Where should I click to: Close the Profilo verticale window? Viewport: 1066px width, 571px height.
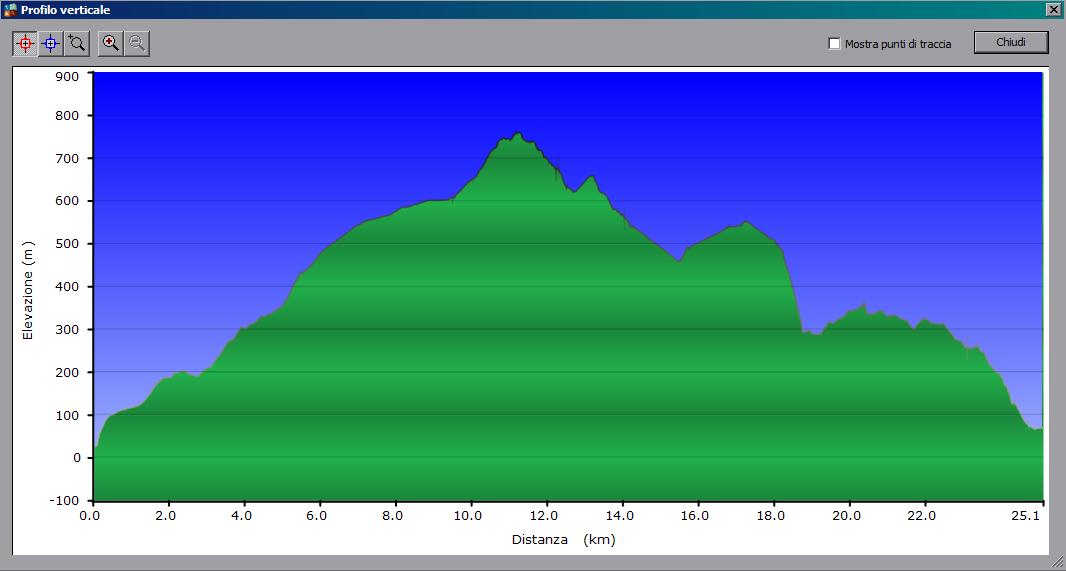pos(1053,10)
